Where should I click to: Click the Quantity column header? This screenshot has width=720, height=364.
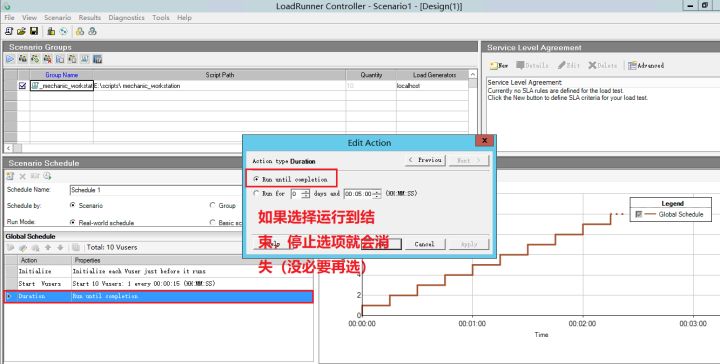371,75
